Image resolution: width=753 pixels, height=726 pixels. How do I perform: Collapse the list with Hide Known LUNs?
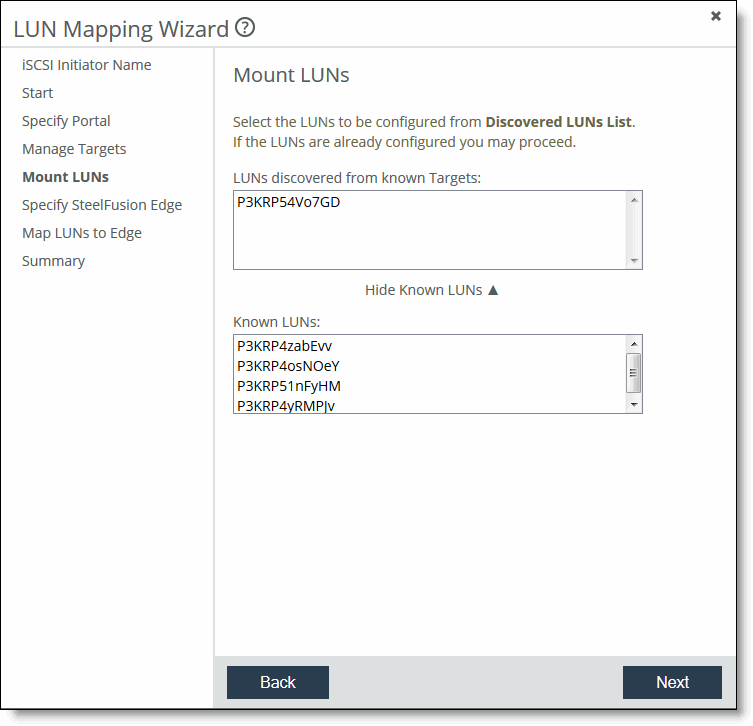(431, 290)
